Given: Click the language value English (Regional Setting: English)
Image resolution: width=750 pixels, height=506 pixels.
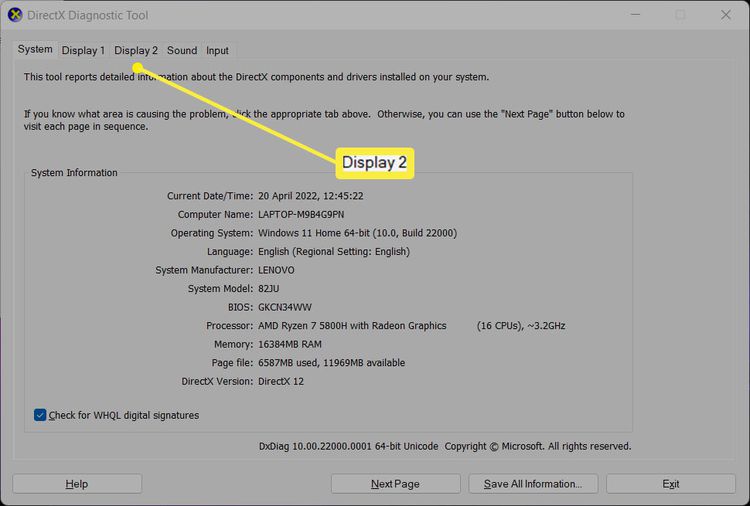Looking at the screenshot, I should click(x=334, y=252).
